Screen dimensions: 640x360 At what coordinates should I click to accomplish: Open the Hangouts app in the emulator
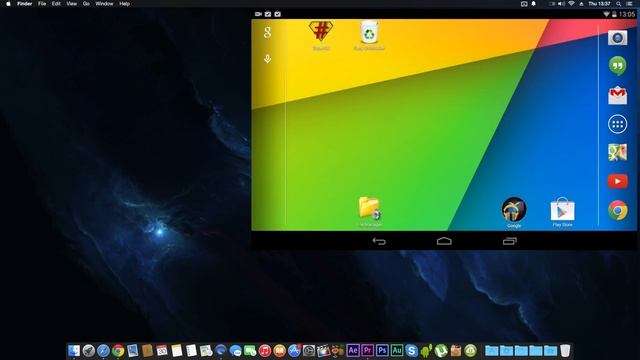pyautogui.click(x=618, y=66)
